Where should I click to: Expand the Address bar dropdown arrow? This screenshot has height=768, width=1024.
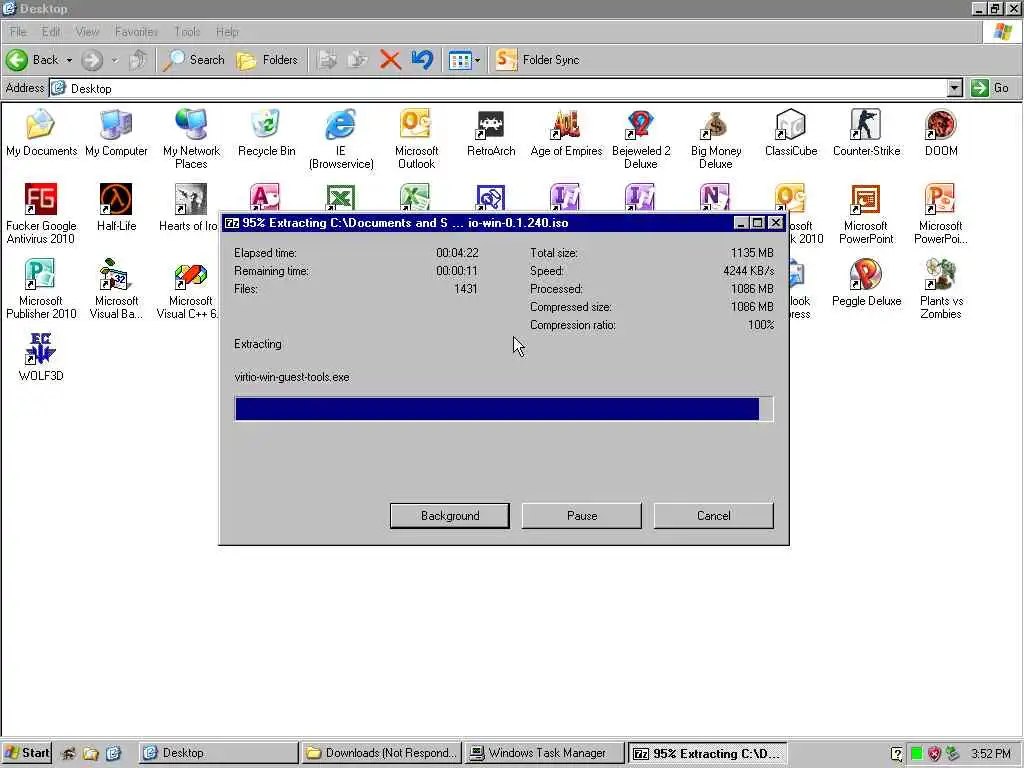(955, 88)
